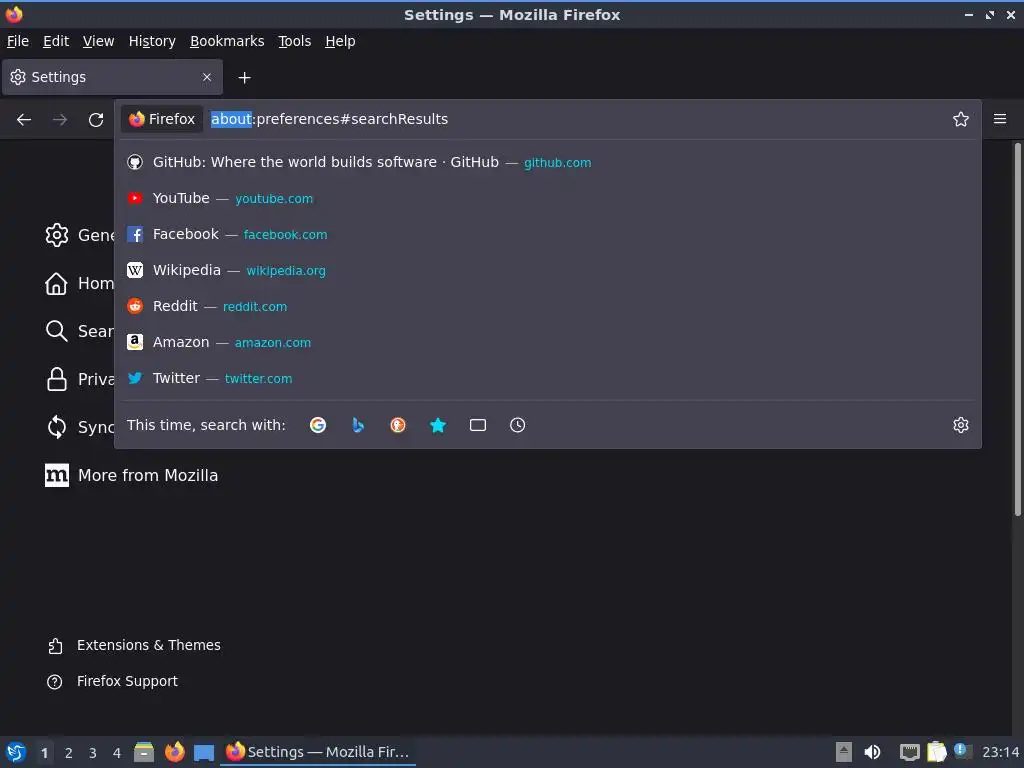Click the YouTube favicon in suggestions
Viewport: 1024px width, 768px height.
[135, 198]
